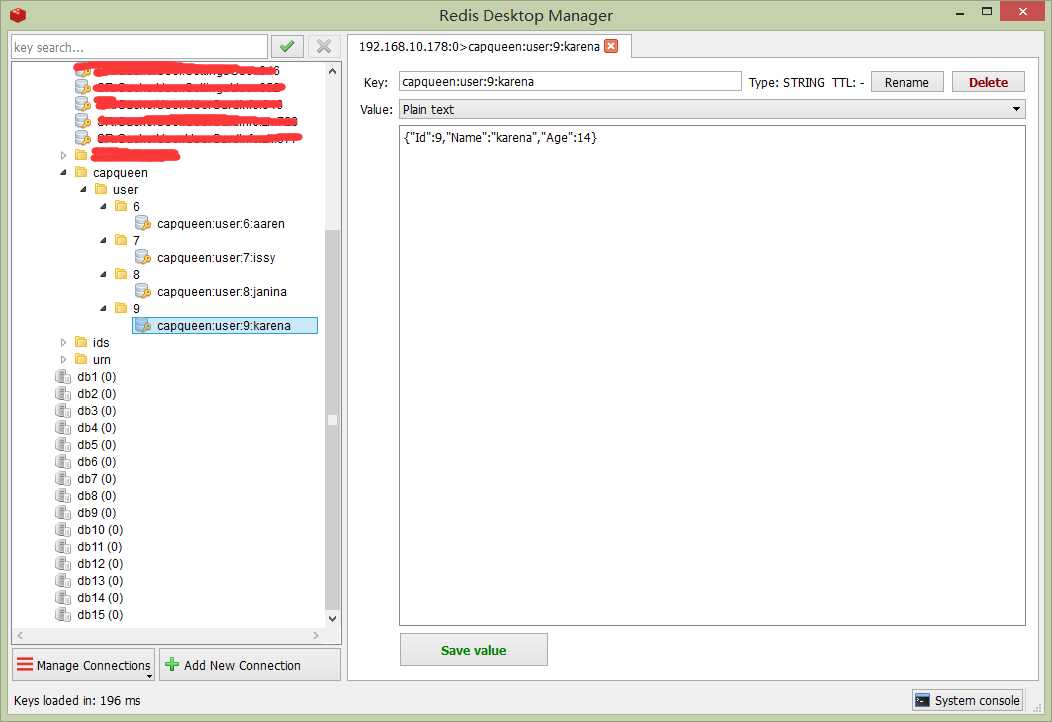Collapse the user folder node
This screenshot has height=722, width=1052.
point(83,189)
